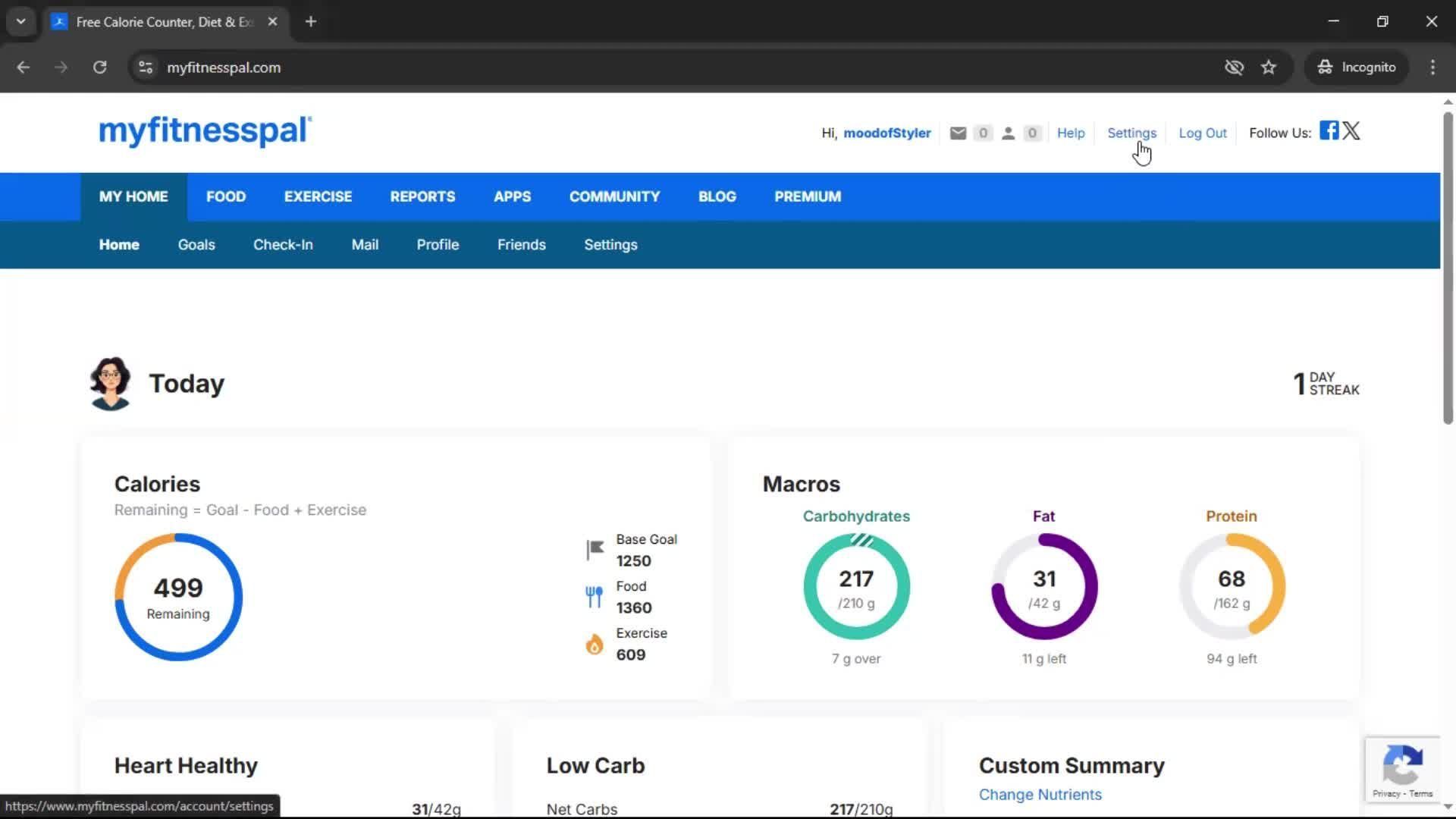Click the Food fork-and-knife icon

(595, 597)
